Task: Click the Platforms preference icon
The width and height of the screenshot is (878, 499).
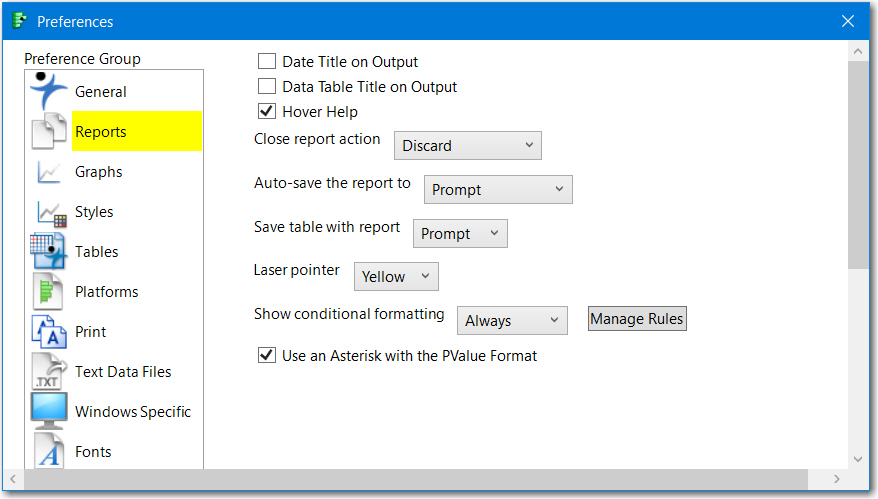Action: click(x=48, y=292)
